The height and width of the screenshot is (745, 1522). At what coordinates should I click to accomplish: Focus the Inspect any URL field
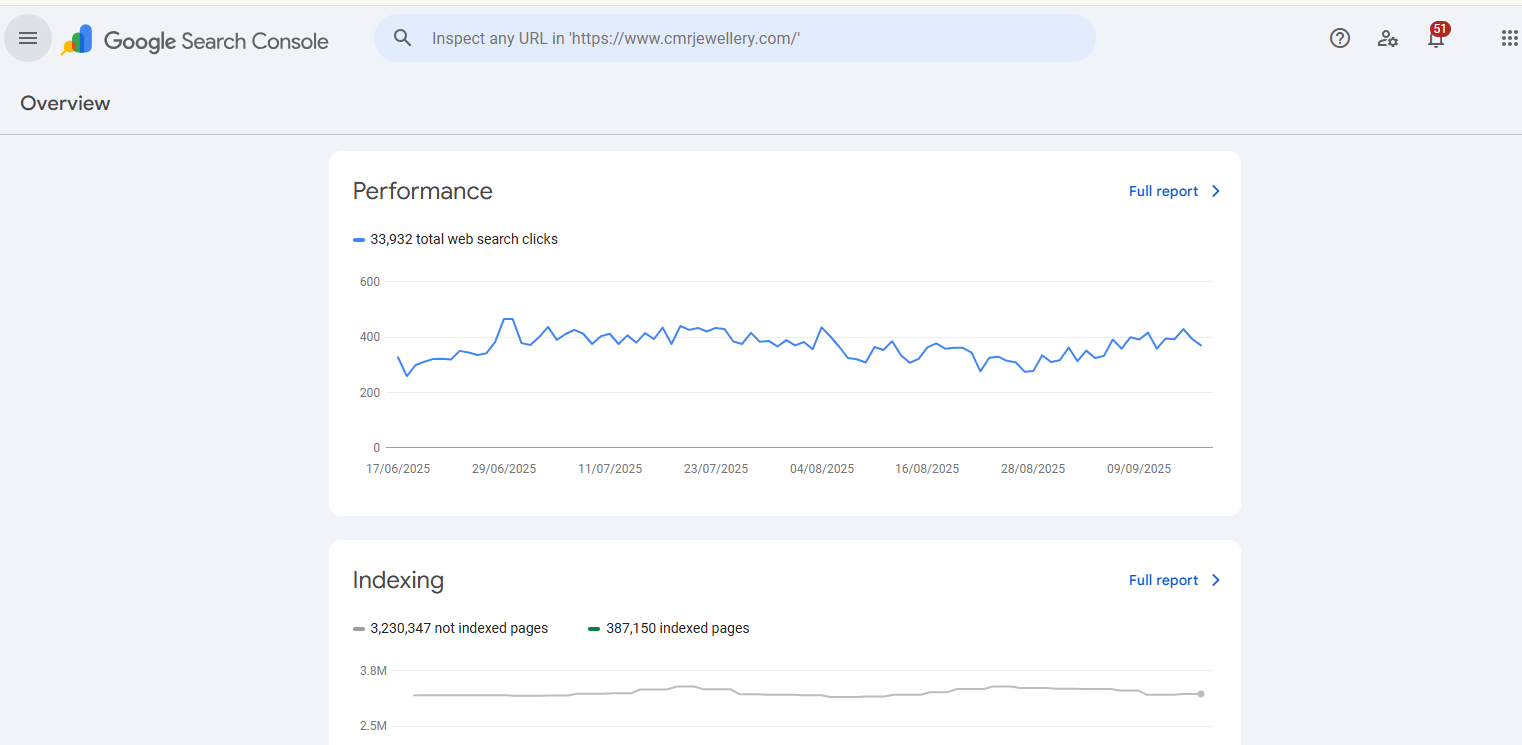pos(740,39)
